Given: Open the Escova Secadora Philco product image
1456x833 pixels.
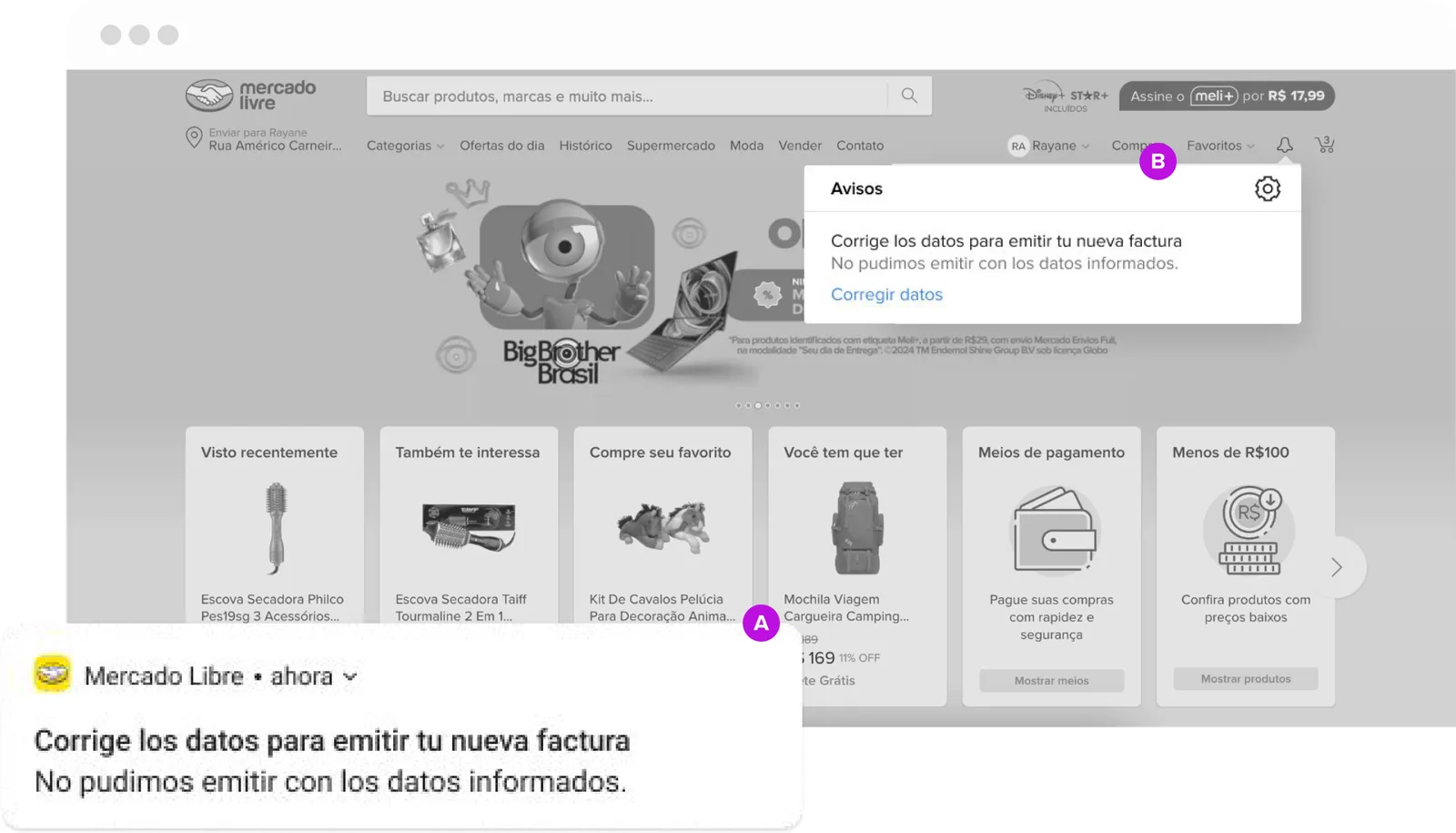Looking at the screenshot, I should pos(276,528).
